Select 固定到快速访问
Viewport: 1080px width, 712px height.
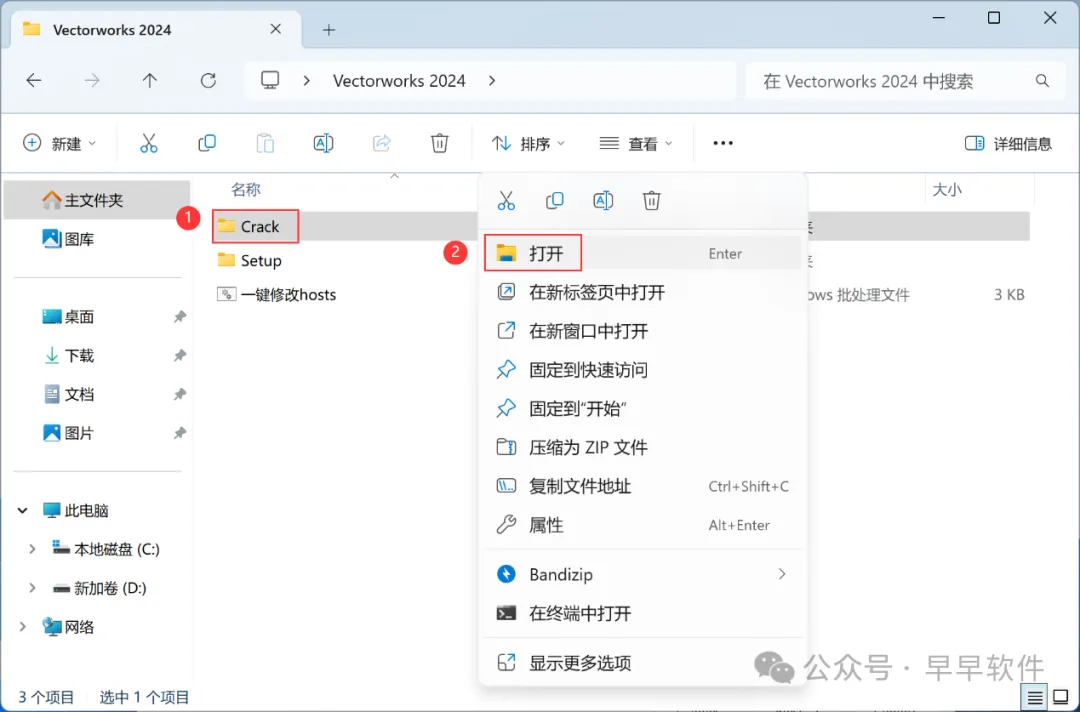click(642, 370)
